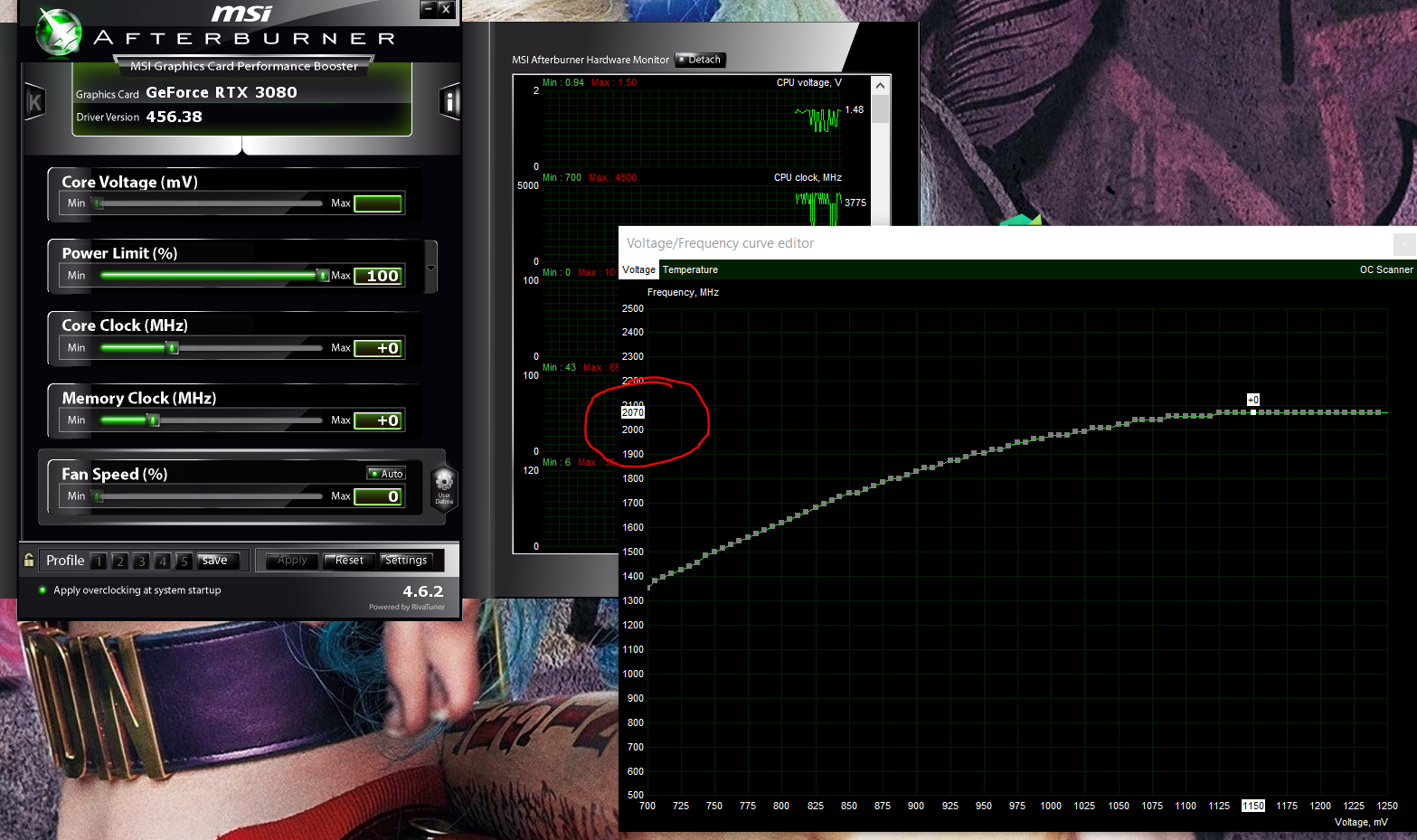Image resolution: width=1417 pixels, height=840 pixels.
Task: Click the 4.6.2 version number
Action: 423,591
